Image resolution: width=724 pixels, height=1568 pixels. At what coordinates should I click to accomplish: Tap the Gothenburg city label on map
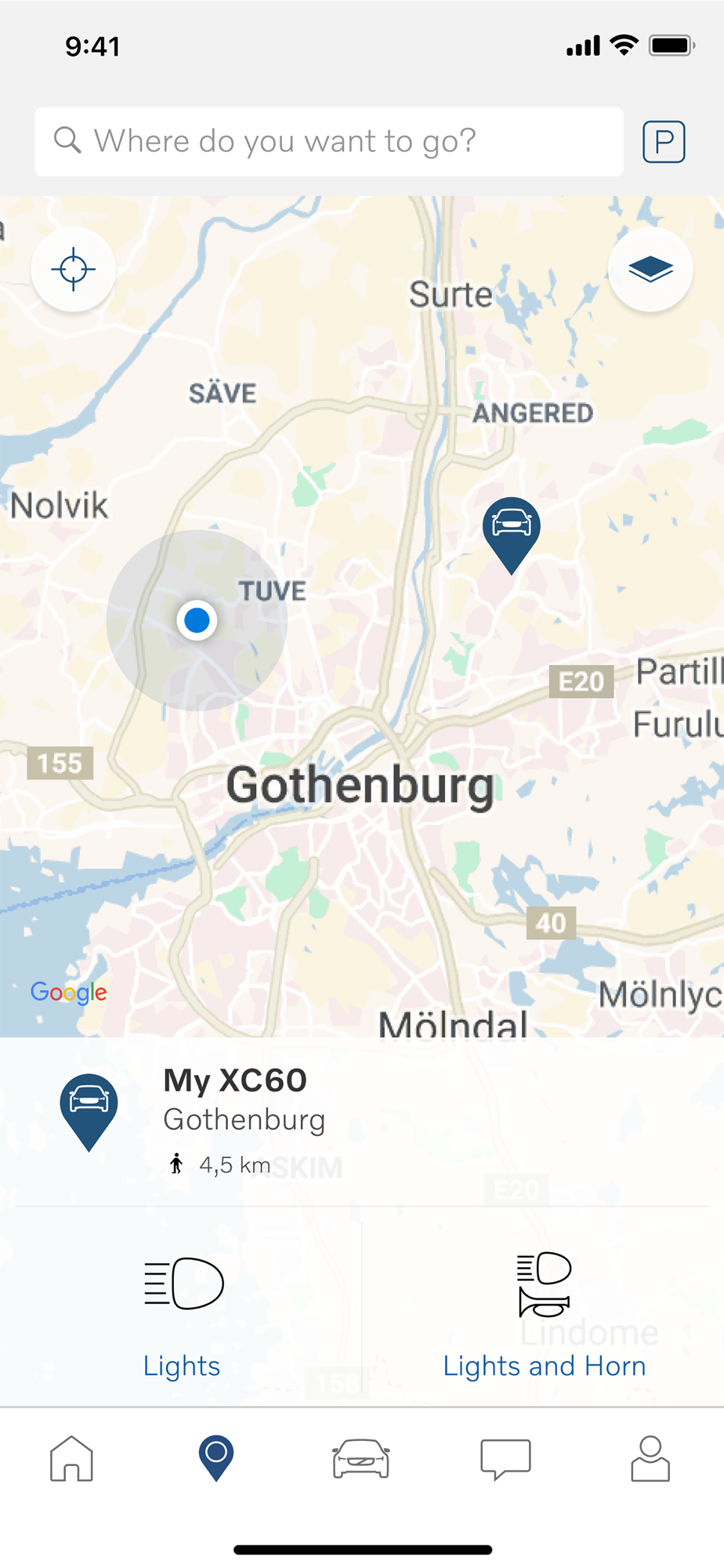[360, 785]
